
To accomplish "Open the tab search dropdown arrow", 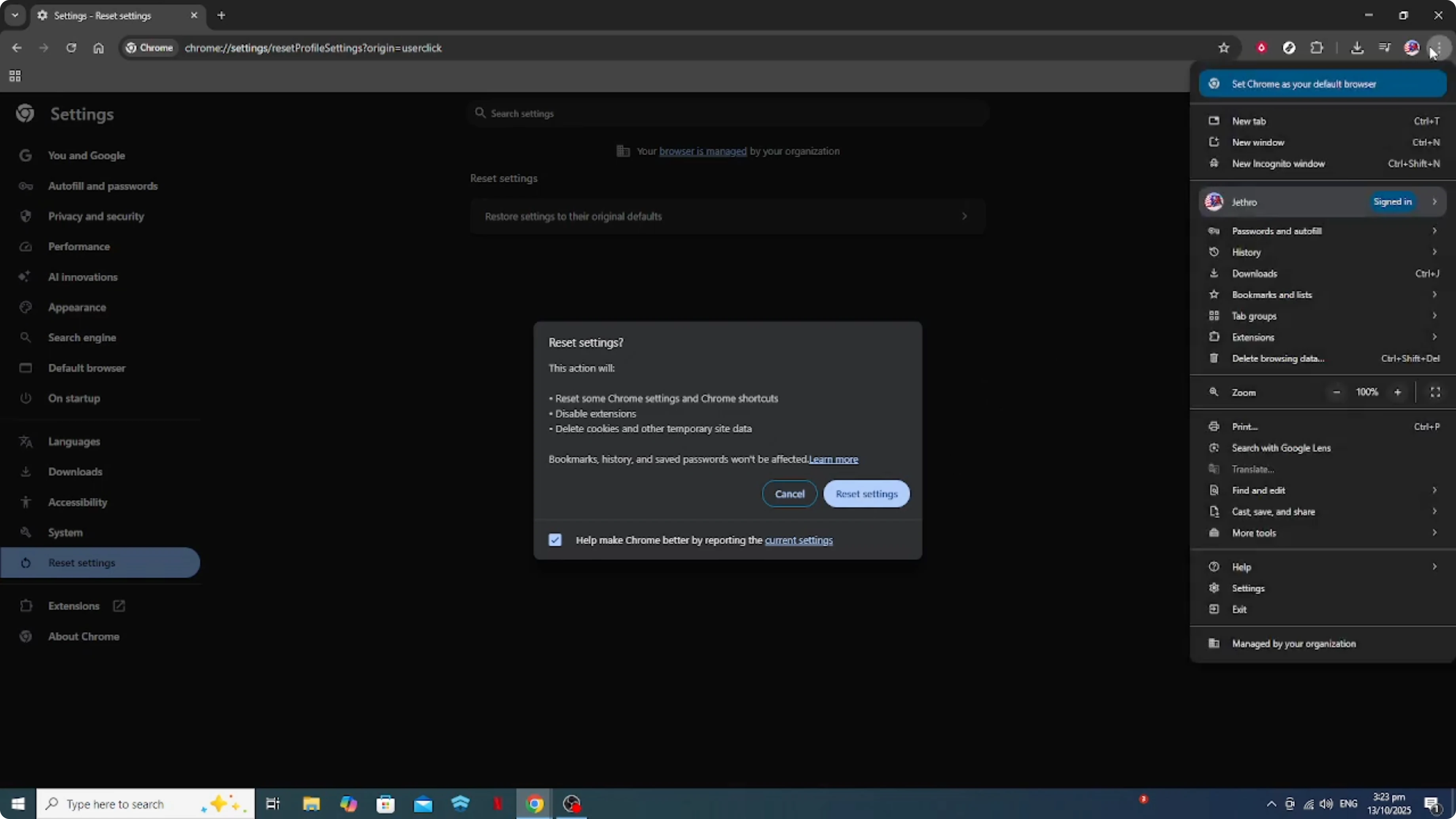I will [15, 15].
